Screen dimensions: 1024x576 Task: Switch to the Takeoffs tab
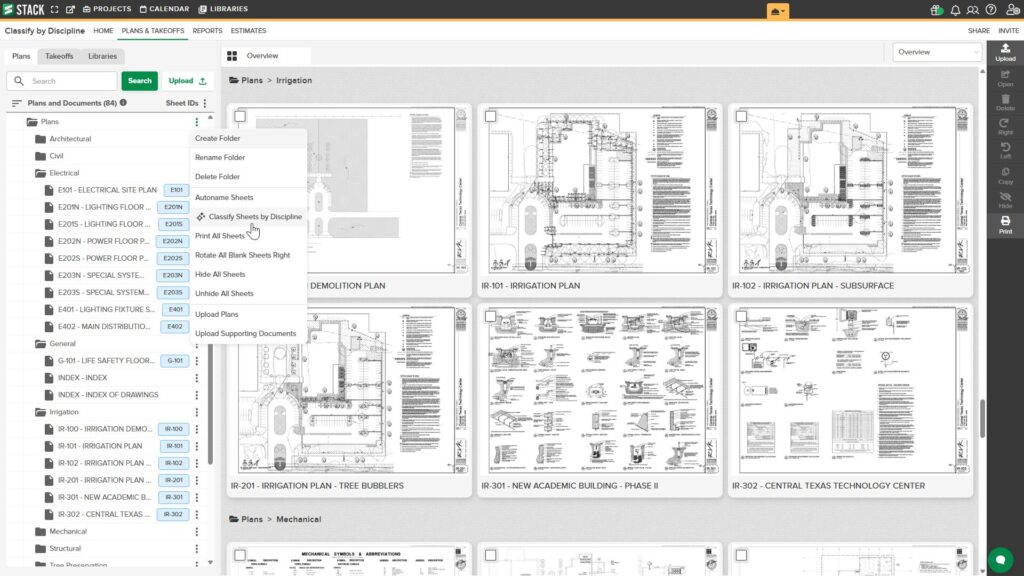pos(60,56)
